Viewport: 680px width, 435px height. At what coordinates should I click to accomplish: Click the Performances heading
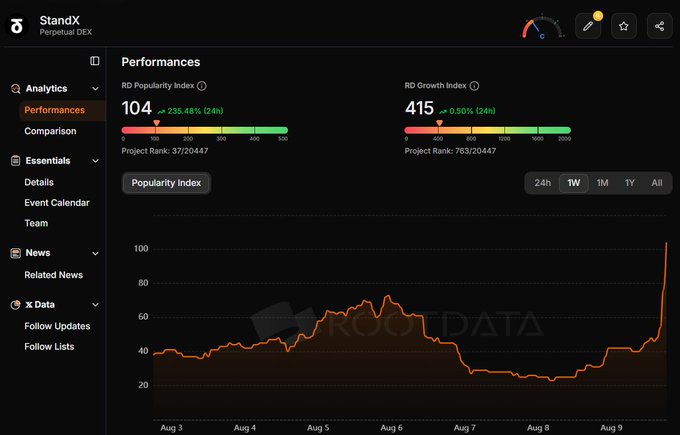(160, 62)
